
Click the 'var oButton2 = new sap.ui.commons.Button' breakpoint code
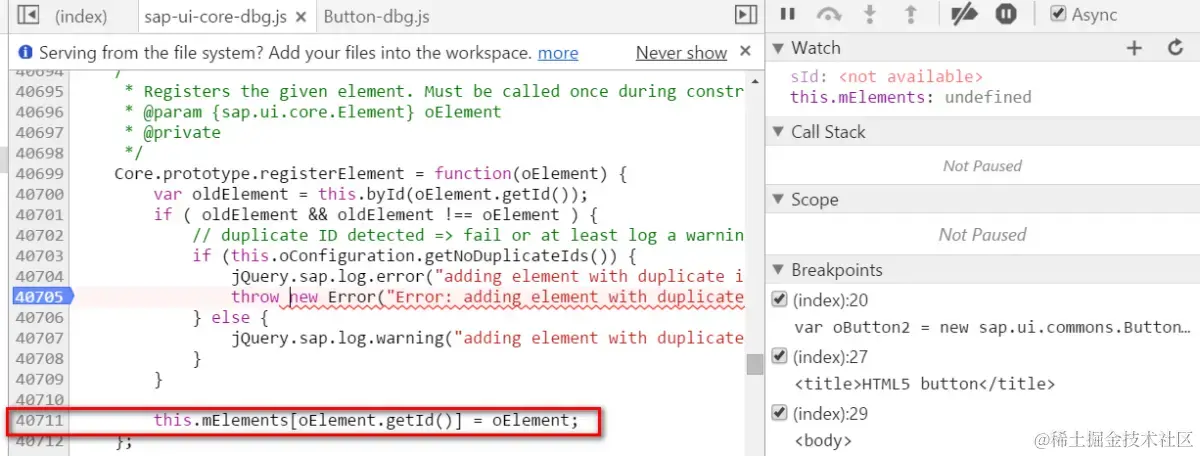click(992, 327)
